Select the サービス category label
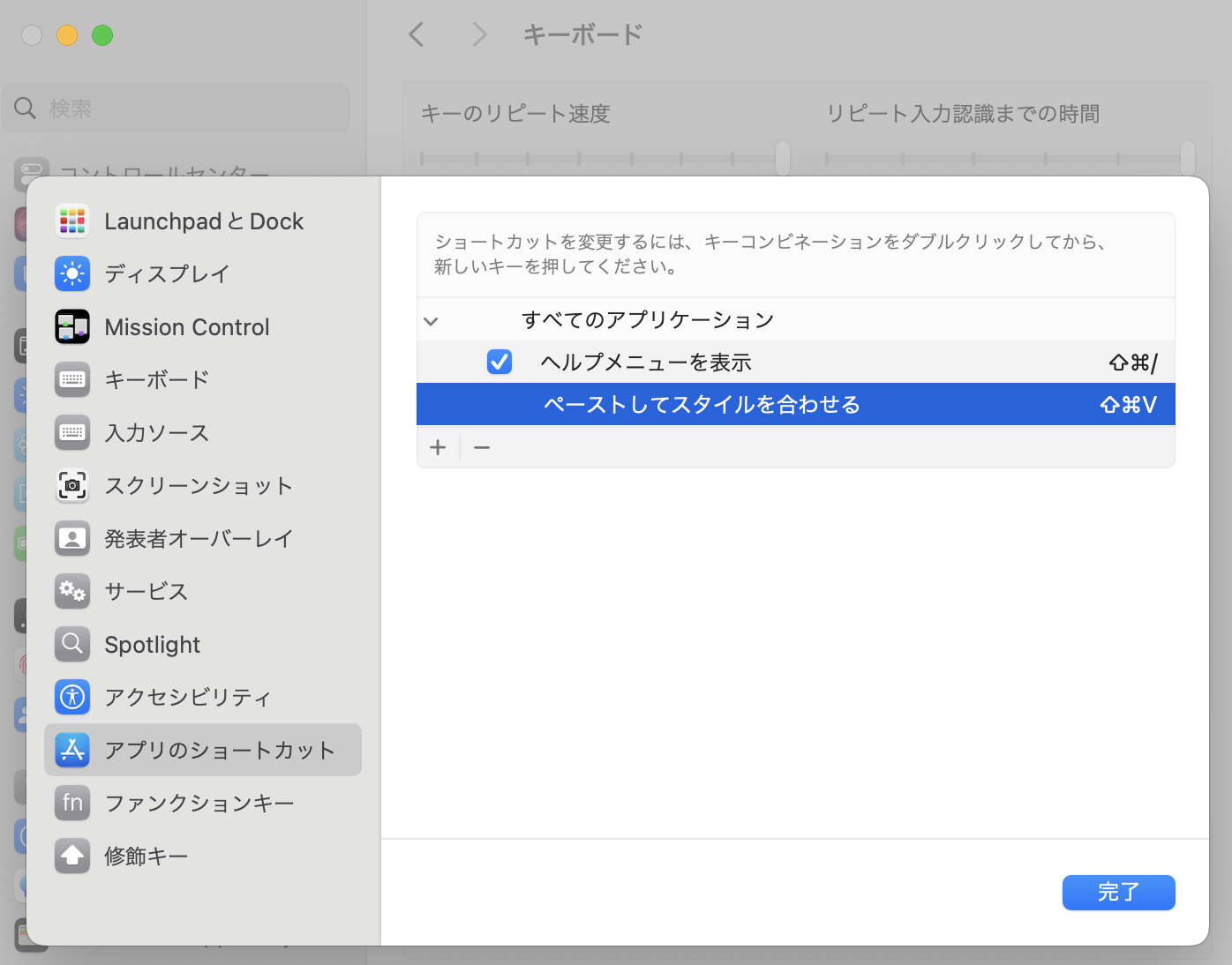Image resolution: width=1232 pixels, height=965 pixels. pos(146,592)
